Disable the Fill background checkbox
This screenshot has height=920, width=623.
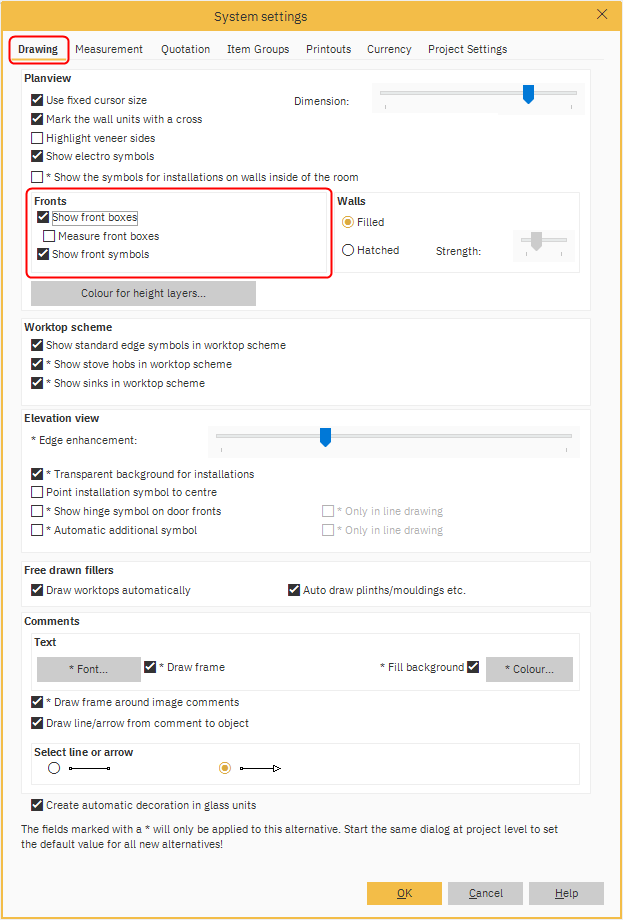click(x=473, y=667)
